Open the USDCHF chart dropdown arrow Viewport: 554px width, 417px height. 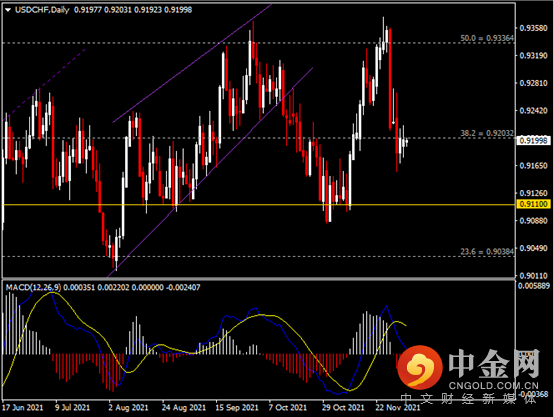pos(8,10)
